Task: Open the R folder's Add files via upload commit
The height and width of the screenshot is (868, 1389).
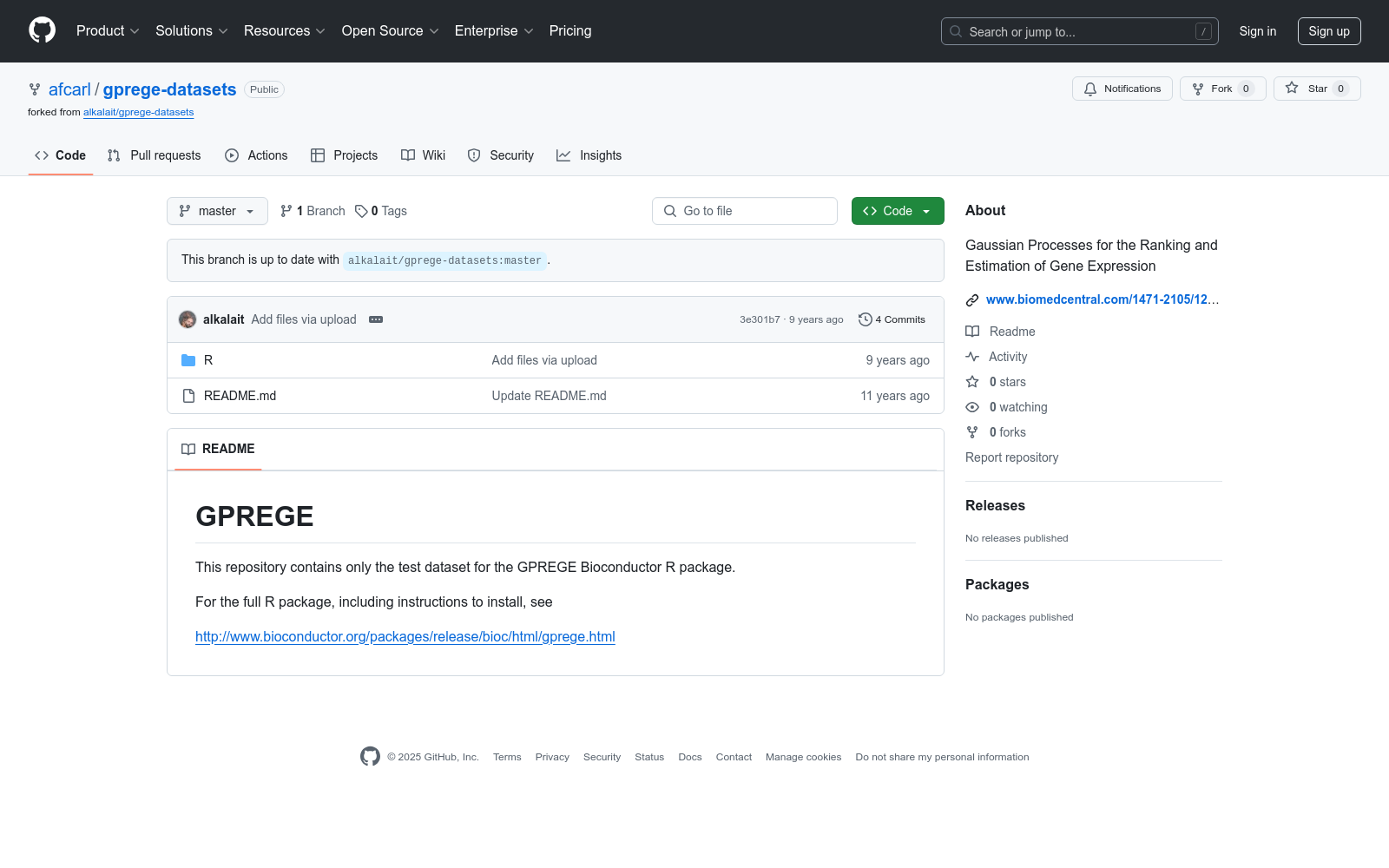Action: point(544,360)
